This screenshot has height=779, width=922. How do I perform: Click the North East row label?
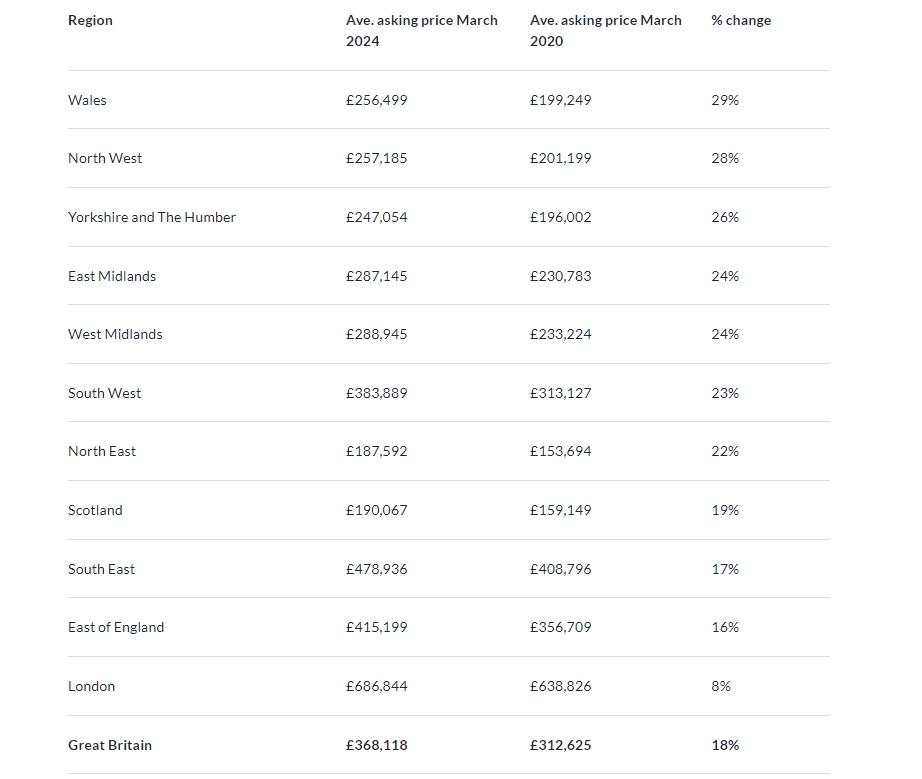(x=102, y=451)
